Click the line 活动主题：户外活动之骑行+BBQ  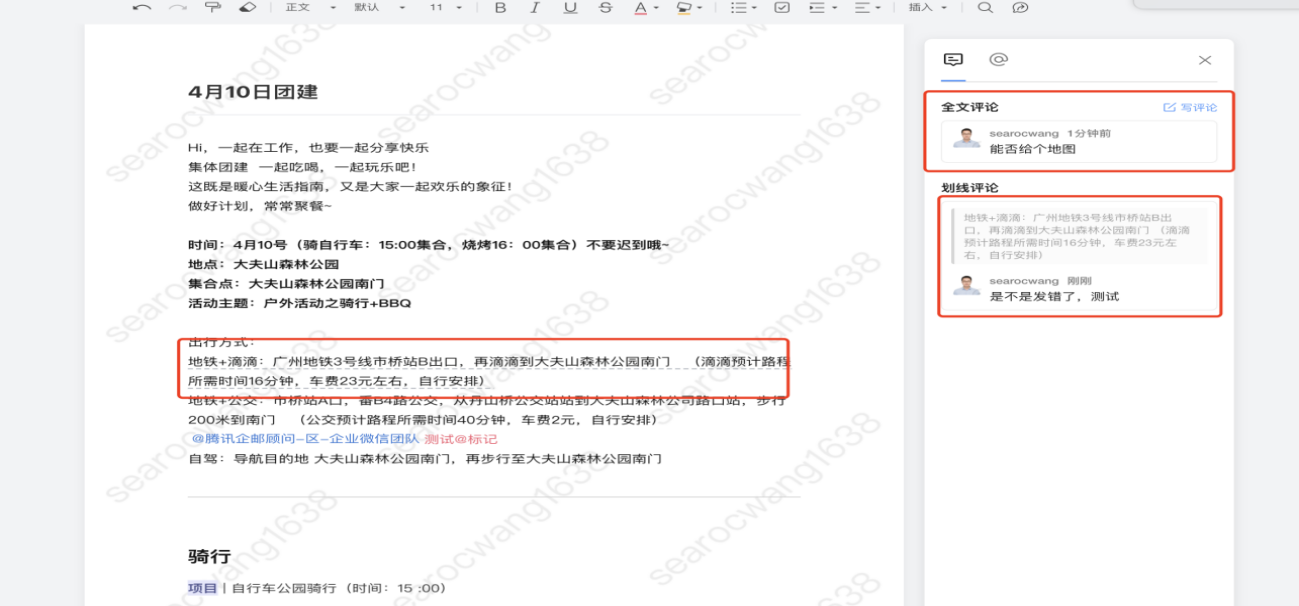299,303
